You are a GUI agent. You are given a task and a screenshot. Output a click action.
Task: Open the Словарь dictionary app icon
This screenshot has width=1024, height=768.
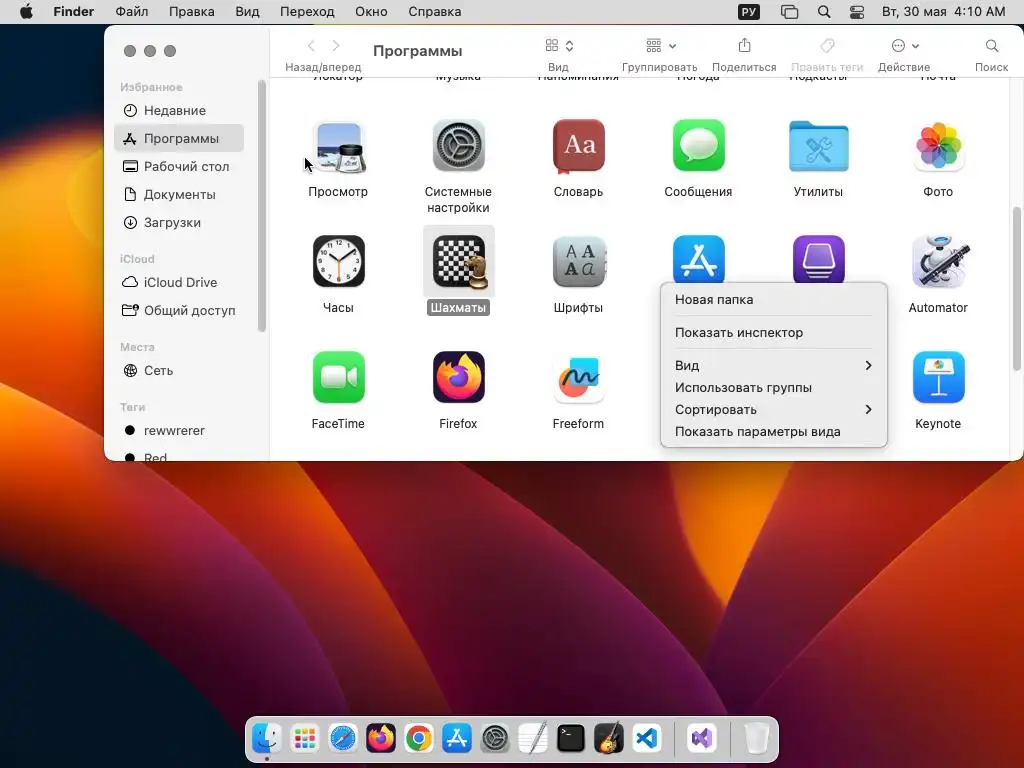(579, 146)
